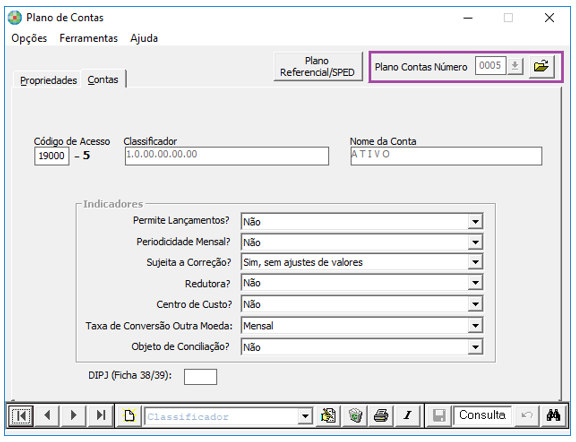Expand Taxa de Conversão Outra Moeda dropdown
Viewport: 576px width, 442px height.
coord(475,326)
